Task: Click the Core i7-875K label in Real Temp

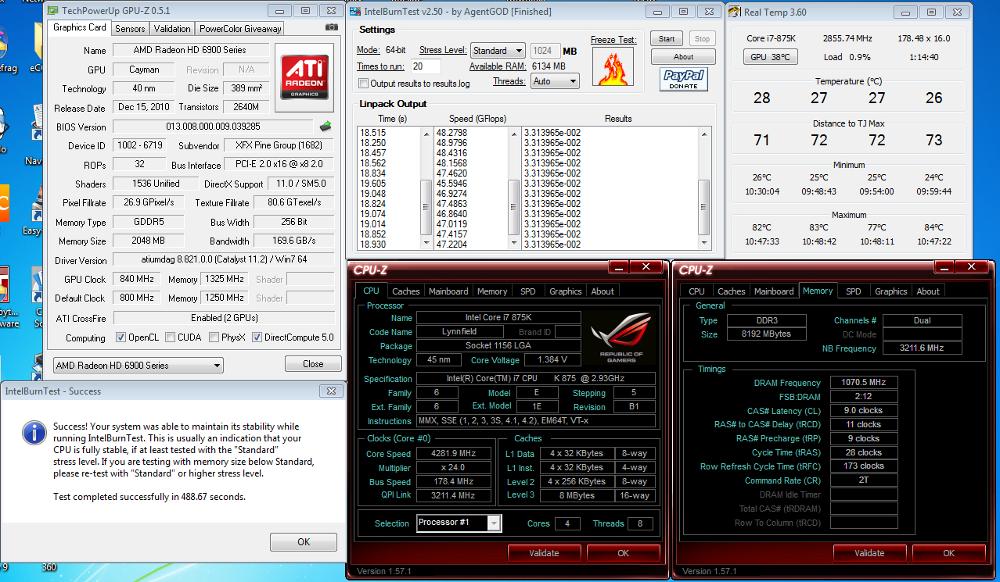Action: pos(771,38)
